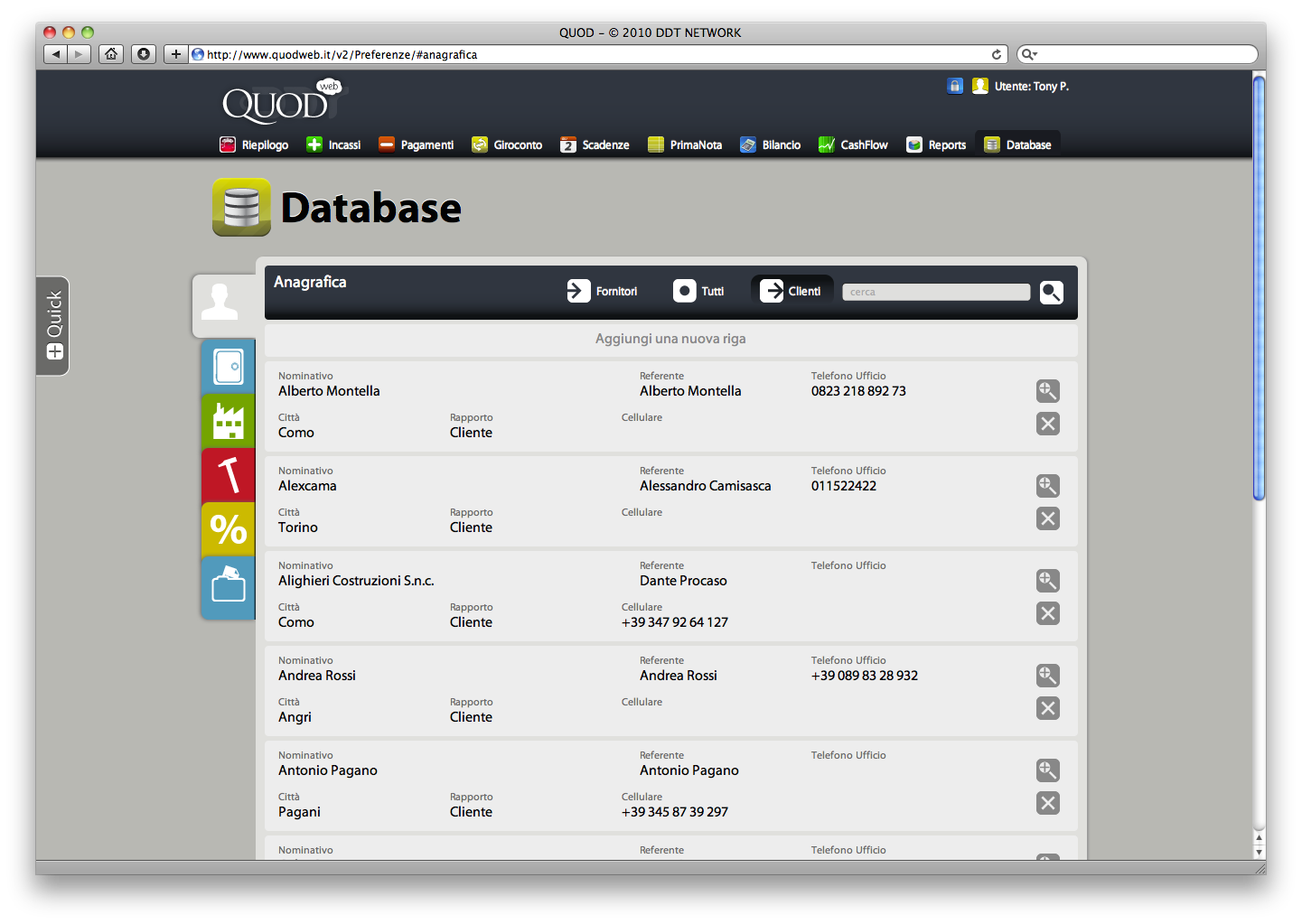The height and width of the screenshot is (924, 1302).
Task: Filter the list by Clienti
Action: click(792, 291)
